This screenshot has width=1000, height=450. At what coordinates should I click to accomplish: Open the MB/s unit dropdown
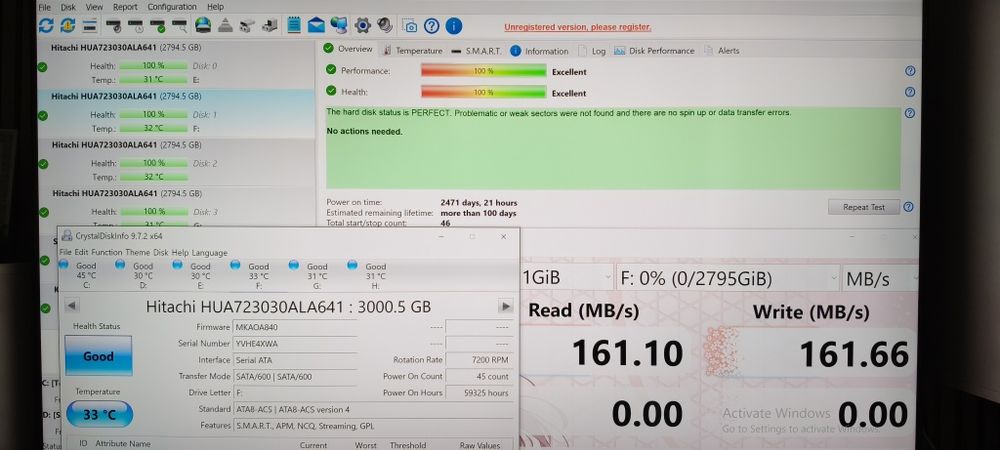[x=881, y=279]
